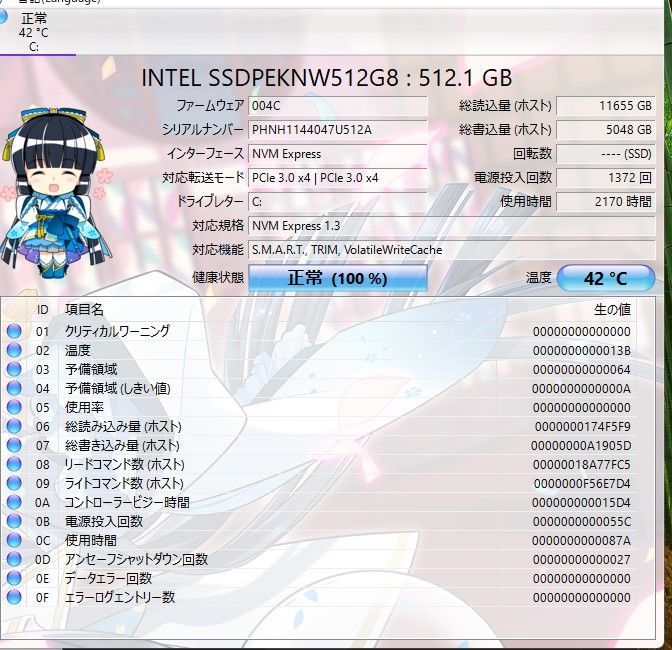Screen dimensions: 672x650
Task: Click the status orb for row 03 予備領域
Action: (14, 369)
